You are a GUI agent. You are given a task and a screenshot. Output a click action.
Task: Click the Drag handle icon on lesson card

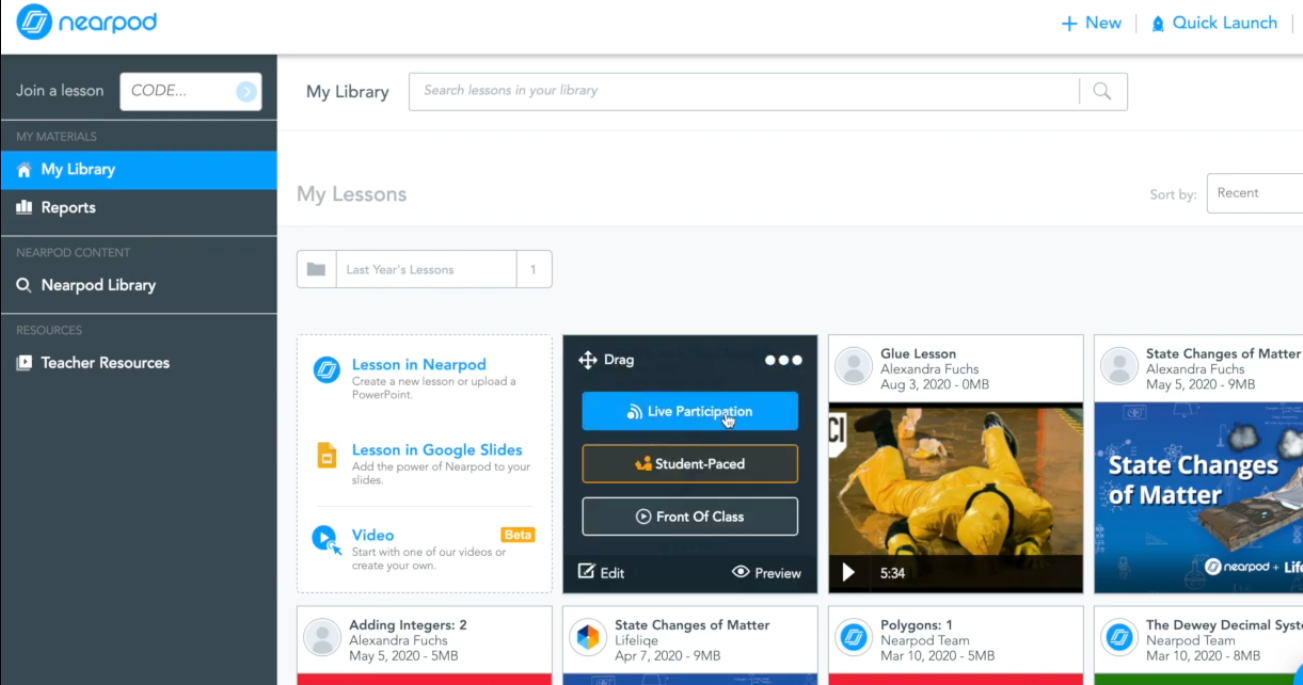pyautogui.click(x=588, y=360)
